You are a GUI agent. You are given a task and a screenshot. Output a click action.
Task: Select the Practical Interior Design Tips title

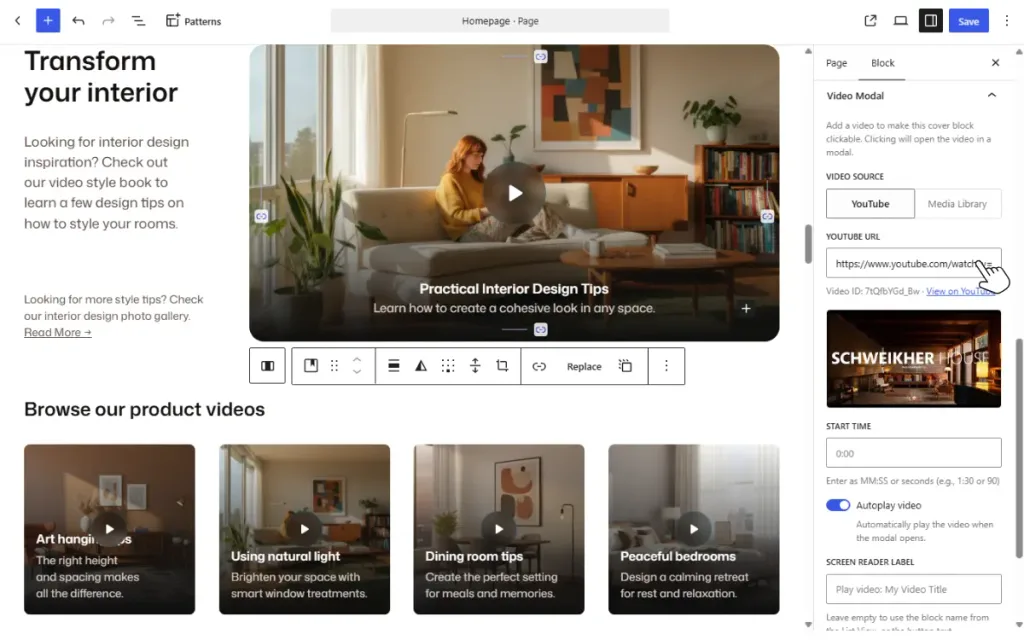[x=514, y=289]
